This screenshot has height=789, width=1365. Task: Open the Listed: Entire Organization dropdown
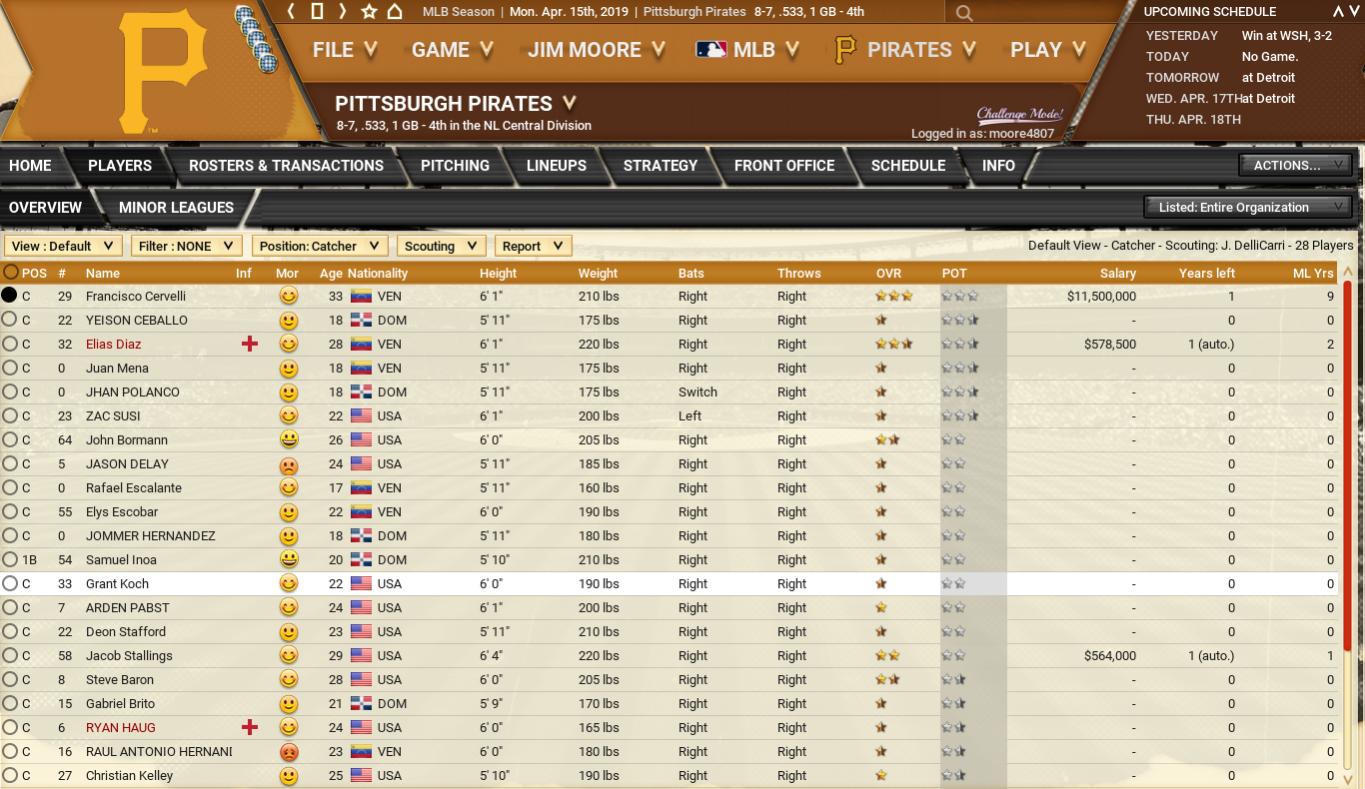pos(1247,207)
